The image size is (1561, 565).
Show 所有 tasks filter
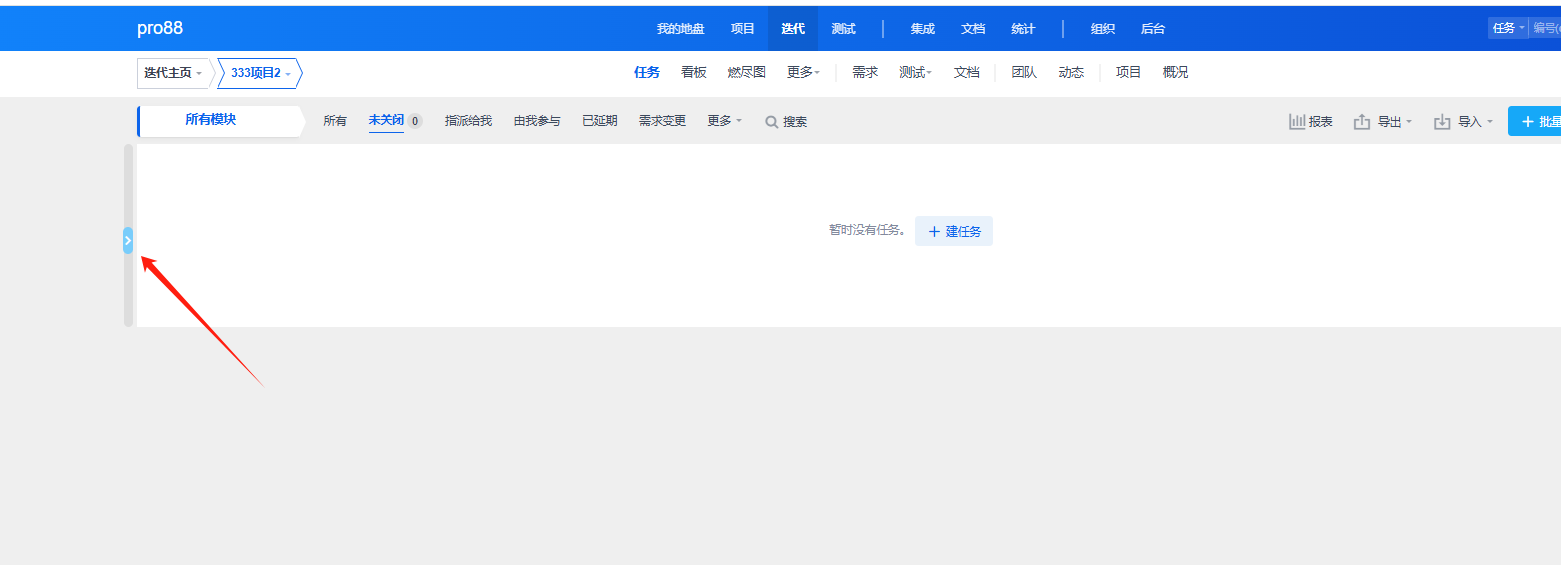point(335,121)
